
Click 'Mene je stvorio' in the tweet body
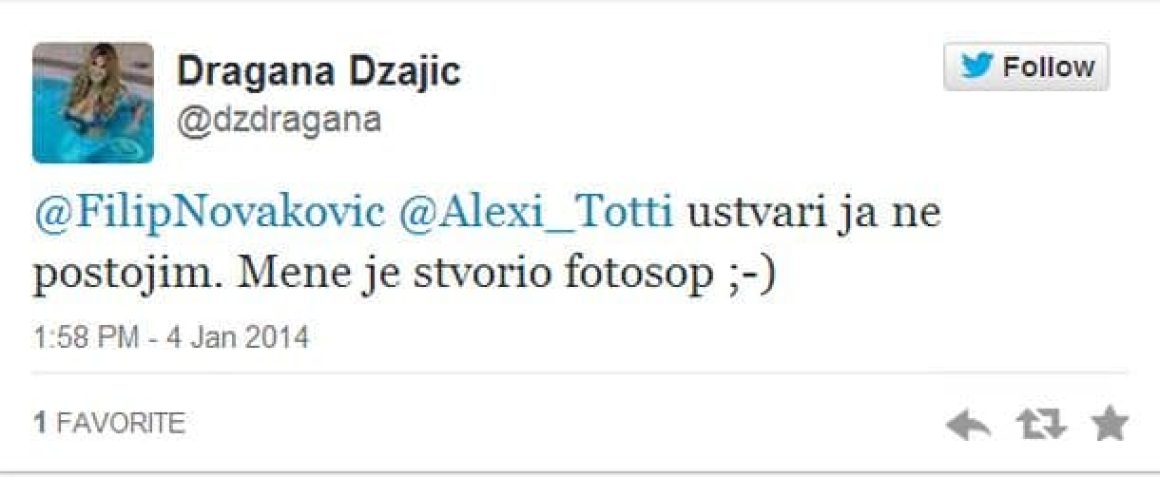click(395, 276)
